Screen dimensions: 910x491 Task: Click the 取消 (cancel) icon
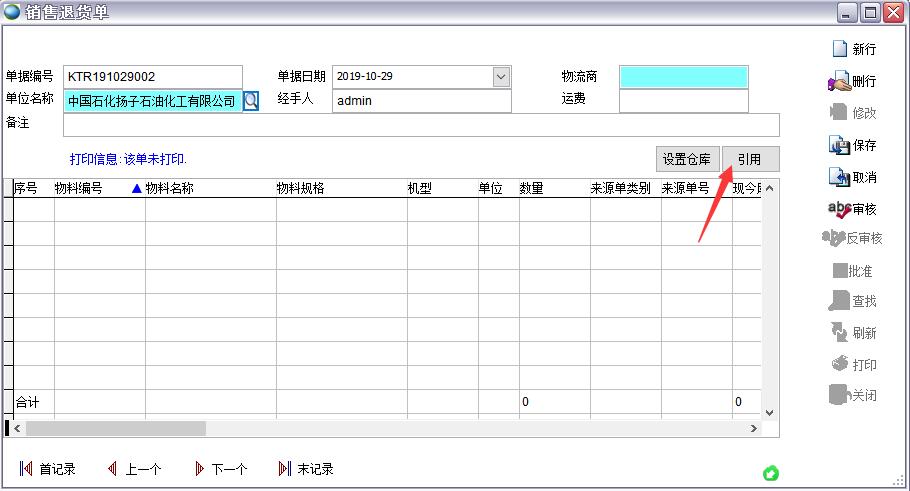(839, 177)
